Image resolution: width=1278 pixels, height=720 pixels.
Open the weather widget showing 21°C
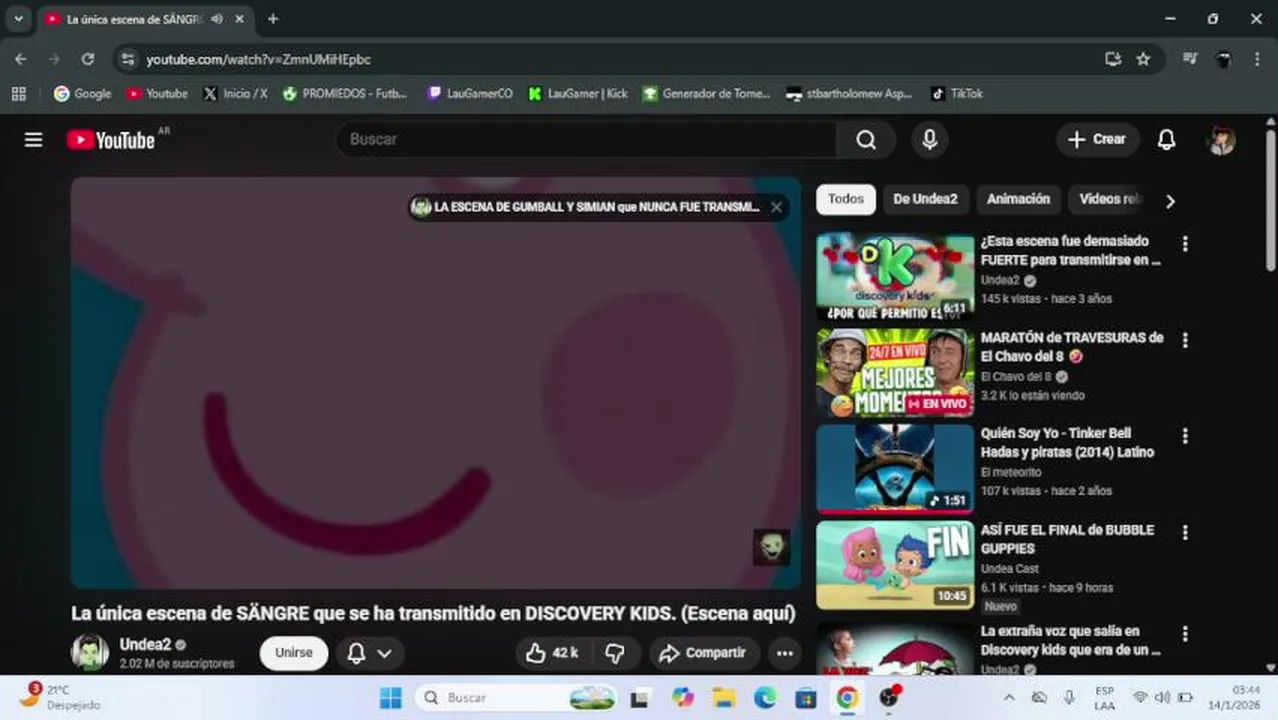tap(60, 697)
